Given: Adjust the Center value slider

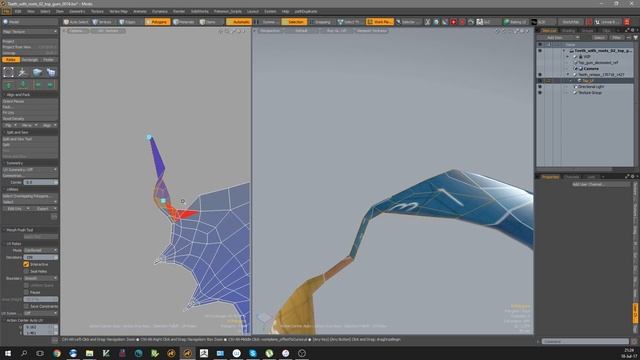Looking at the screenshot, I should pos(40,182).
